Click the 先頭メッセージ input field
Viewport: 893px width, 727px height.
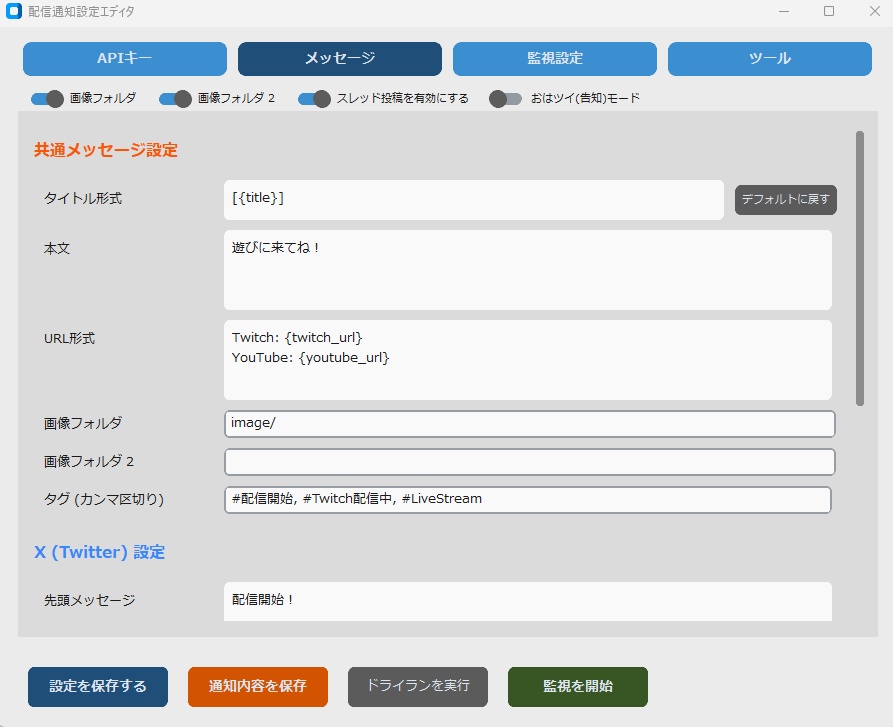point(527,601)
